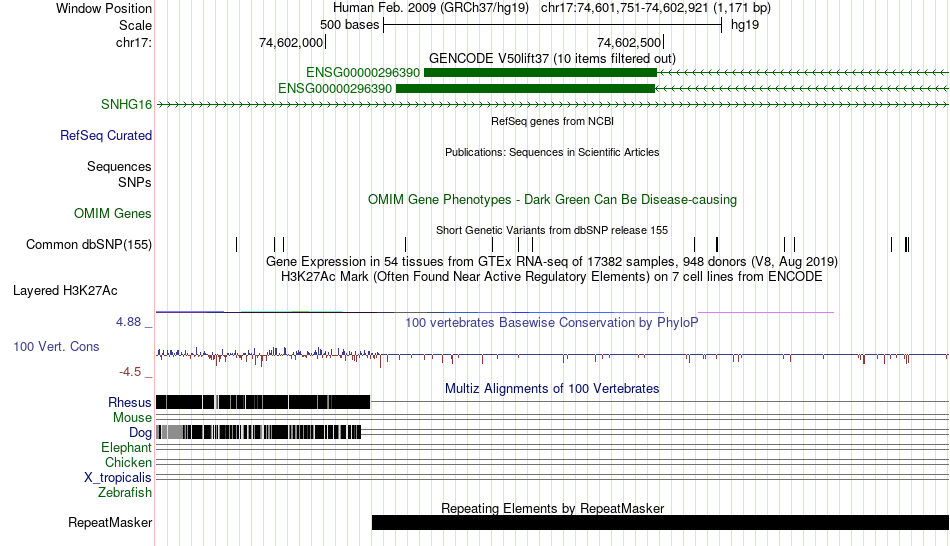950x546 pixels.
Task: Click the 74,602,000 ruler coordinate
Action: [x=291, y=42]
